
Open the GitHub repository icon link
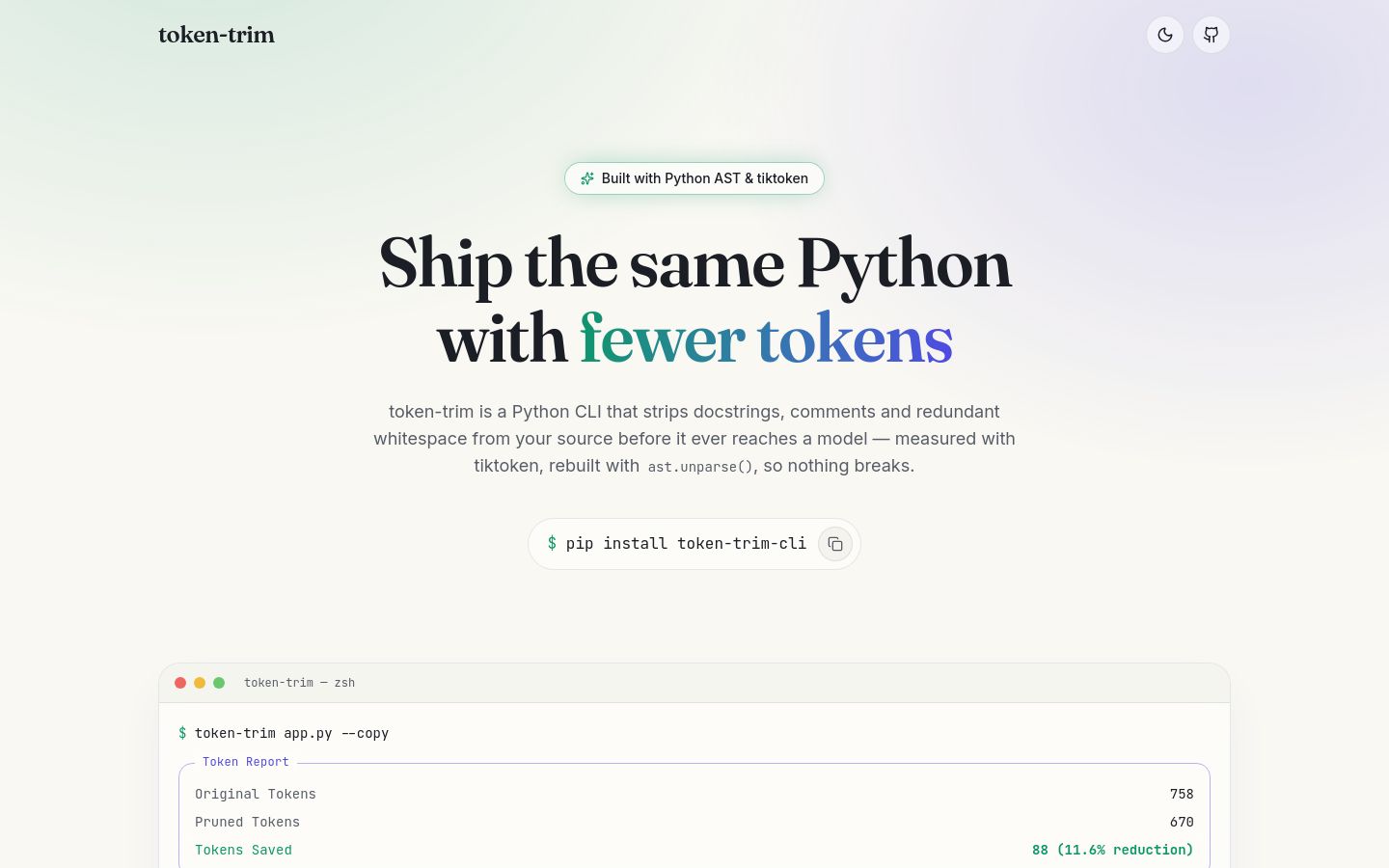click(x=1212, y=35)
